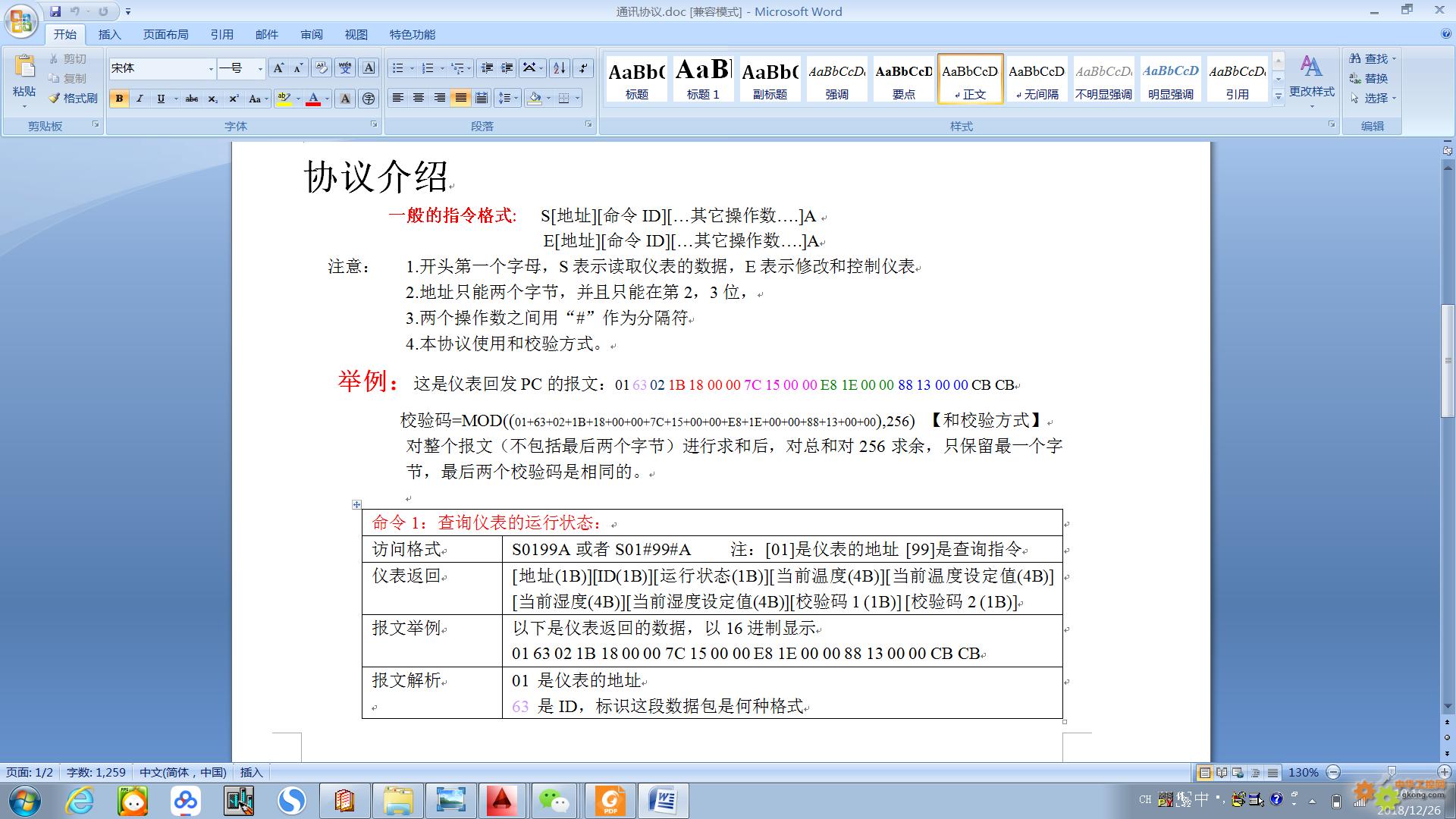1456x819 pixels.
Task: Toggle Underline formatting
Action: [x=160, y=99]
